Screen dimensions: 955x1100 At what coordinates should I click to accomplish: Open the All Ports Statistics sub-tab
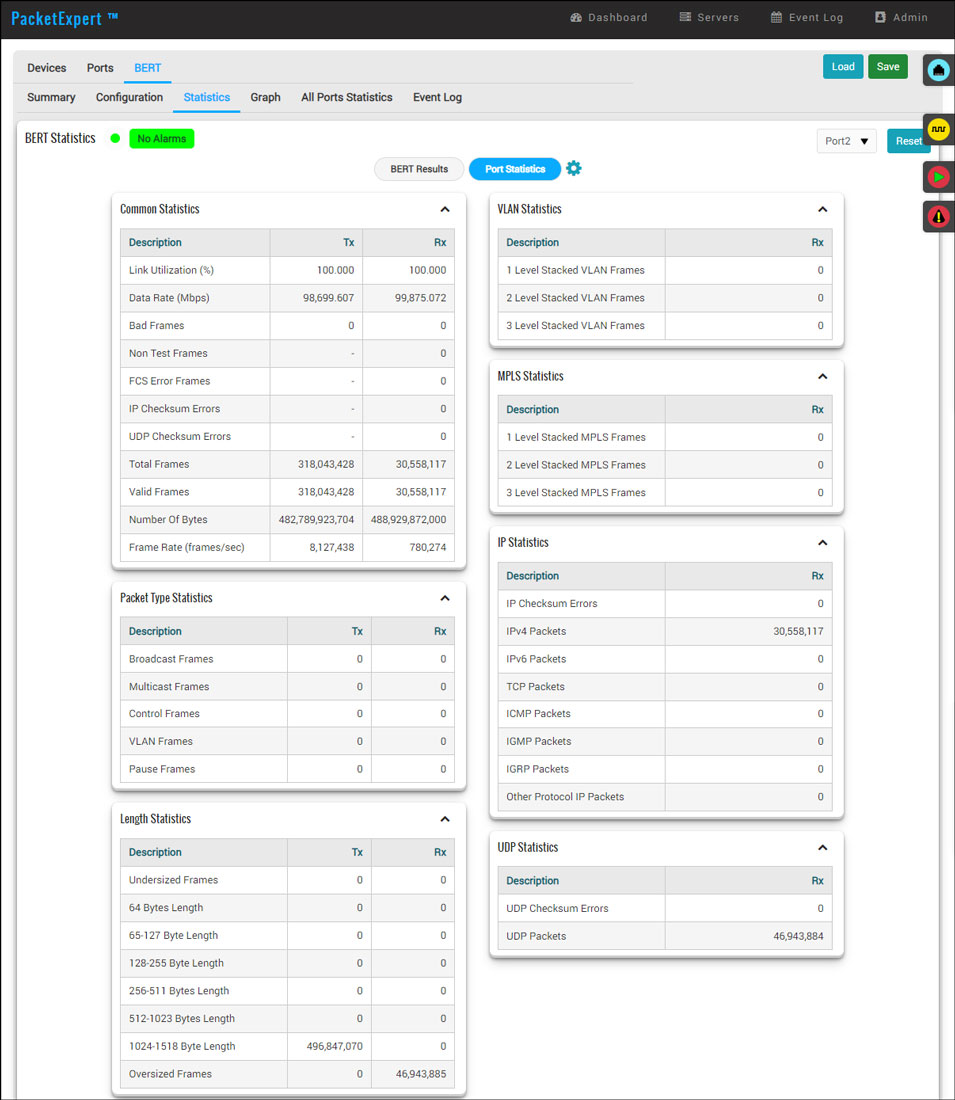click(347, 98)
